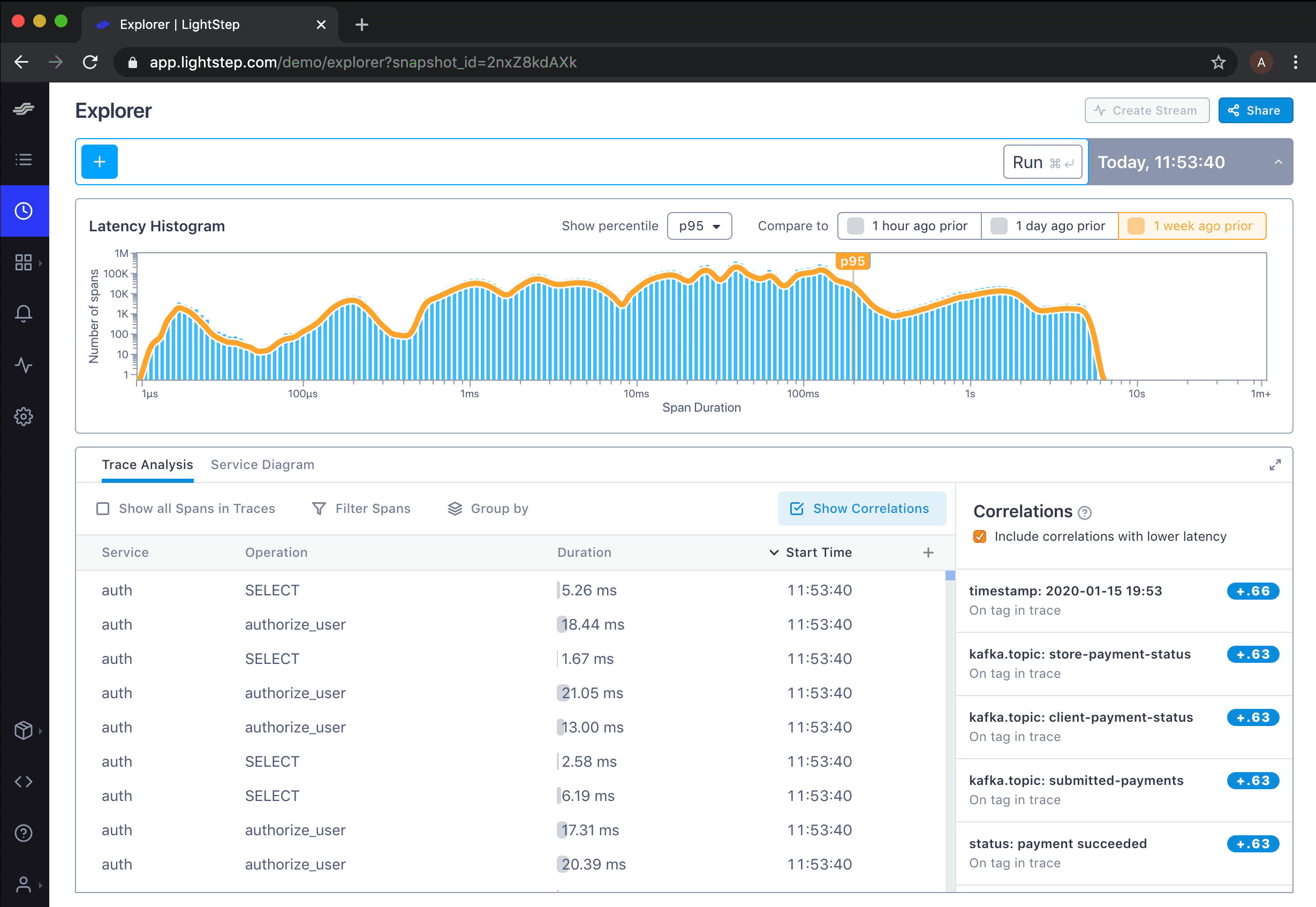Open the p95 percentile dropdown
The image size is (1316, 907).
(699, 225)
